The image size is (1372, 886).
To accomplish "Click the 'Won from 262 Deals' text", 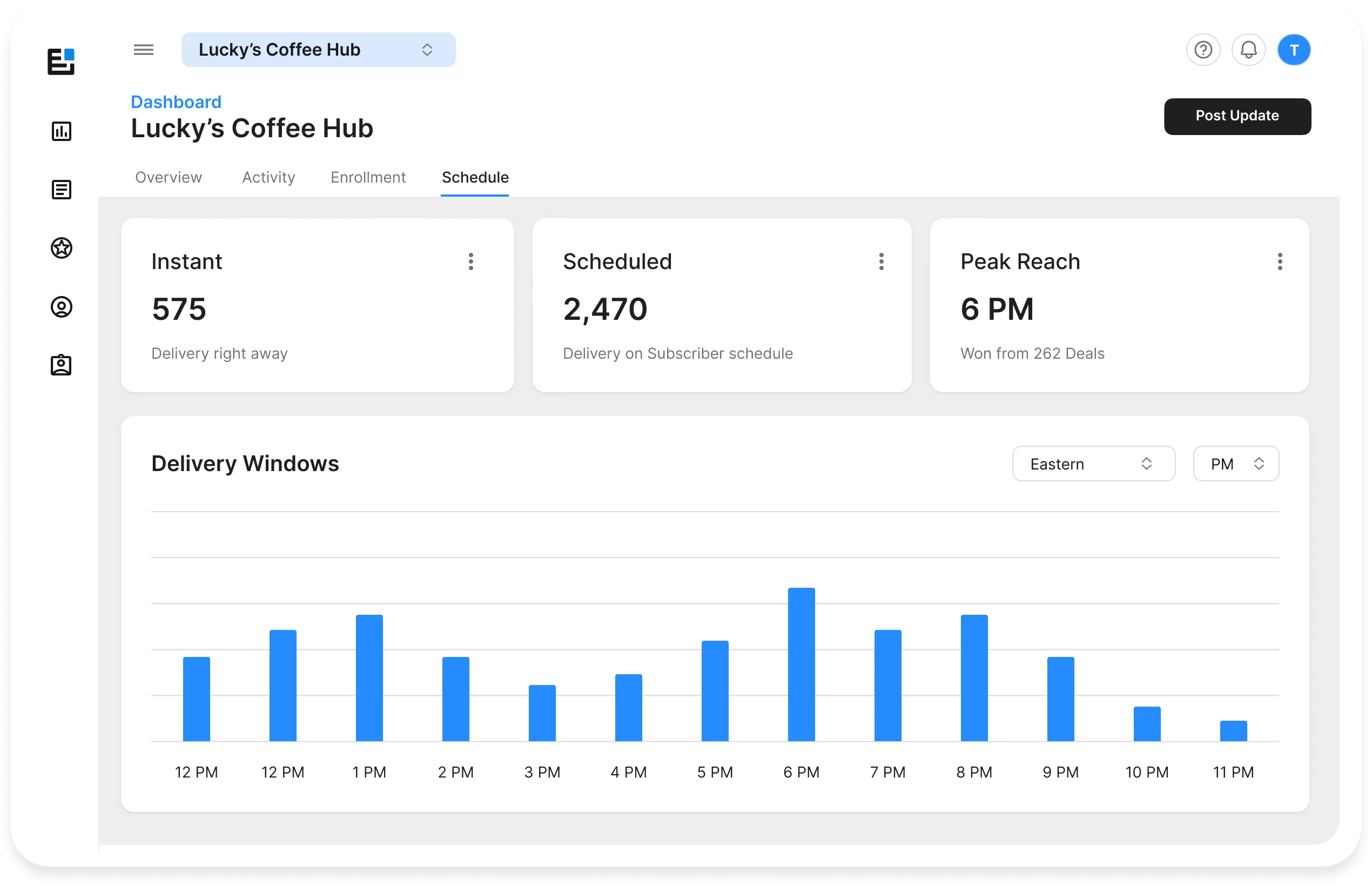I will [x=1032, y=353].
